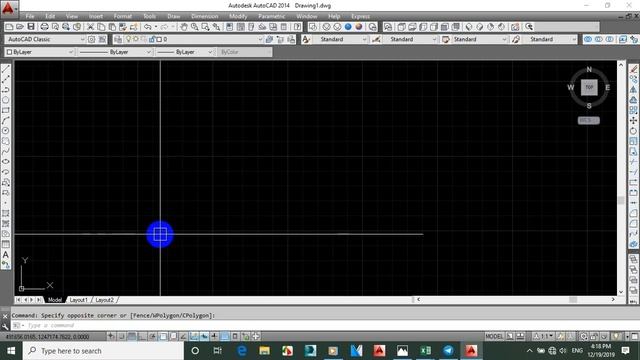This screenshot has height=360, width=640.
Task: Click the Windows search box
Action: pyautogui.click(x=103, y=351)
